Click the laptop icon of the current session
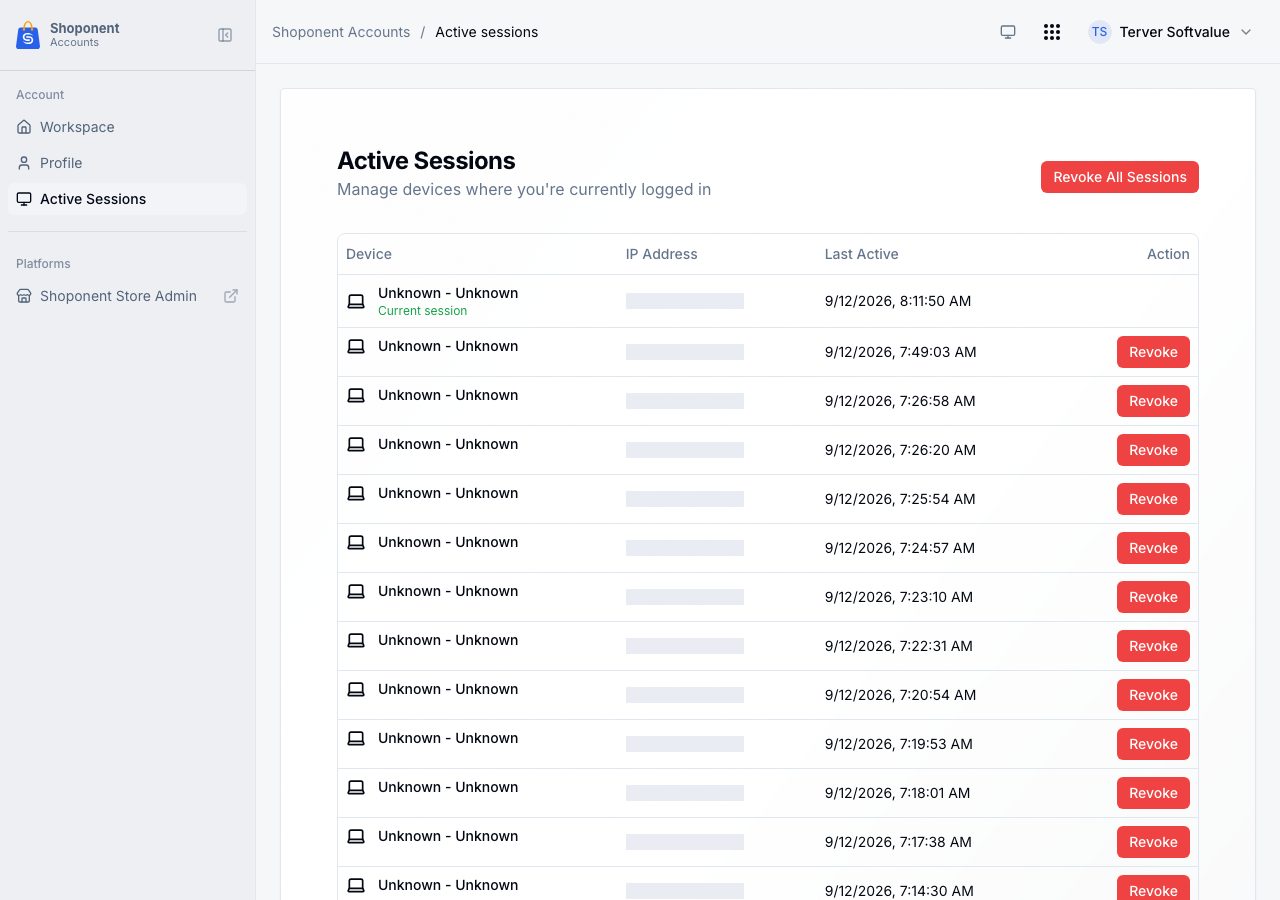Viewport: 1280px width, 900px height. [x=356, y=301]
